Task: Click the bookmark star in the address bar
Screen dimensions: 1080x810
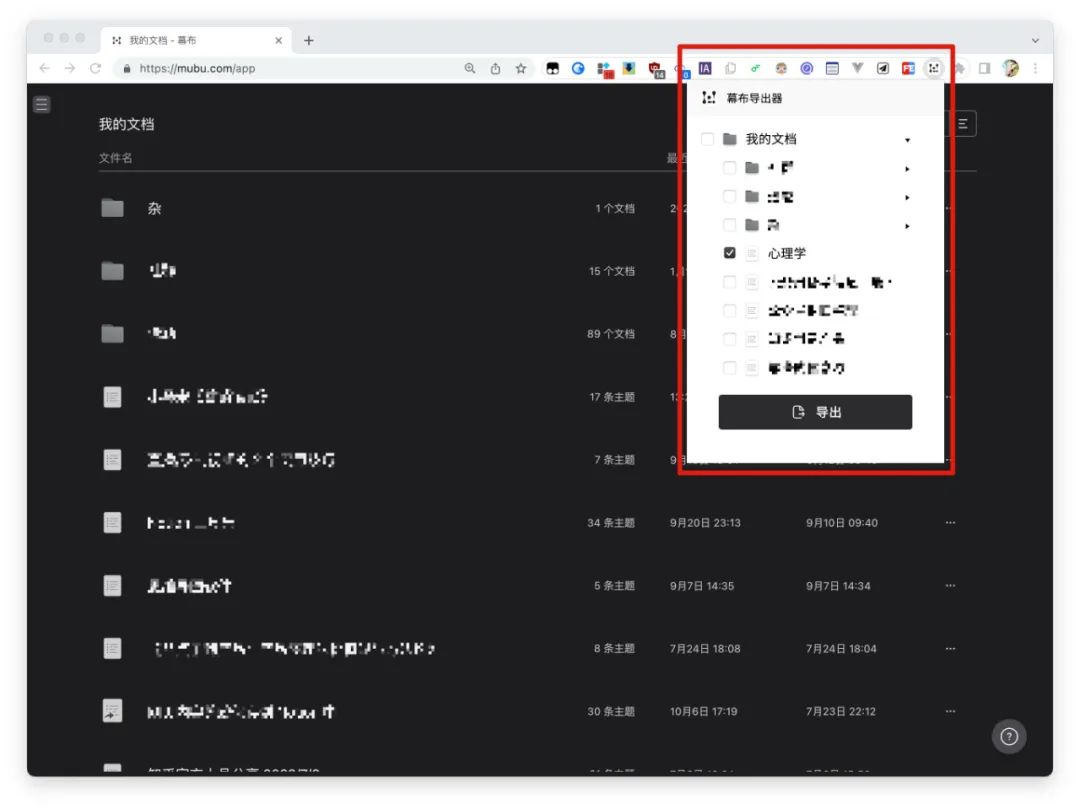Action: [x=520, y=68]
